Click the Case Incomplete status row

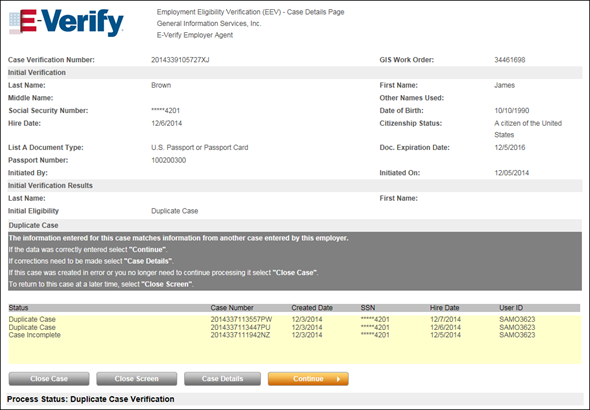point(294,335)
